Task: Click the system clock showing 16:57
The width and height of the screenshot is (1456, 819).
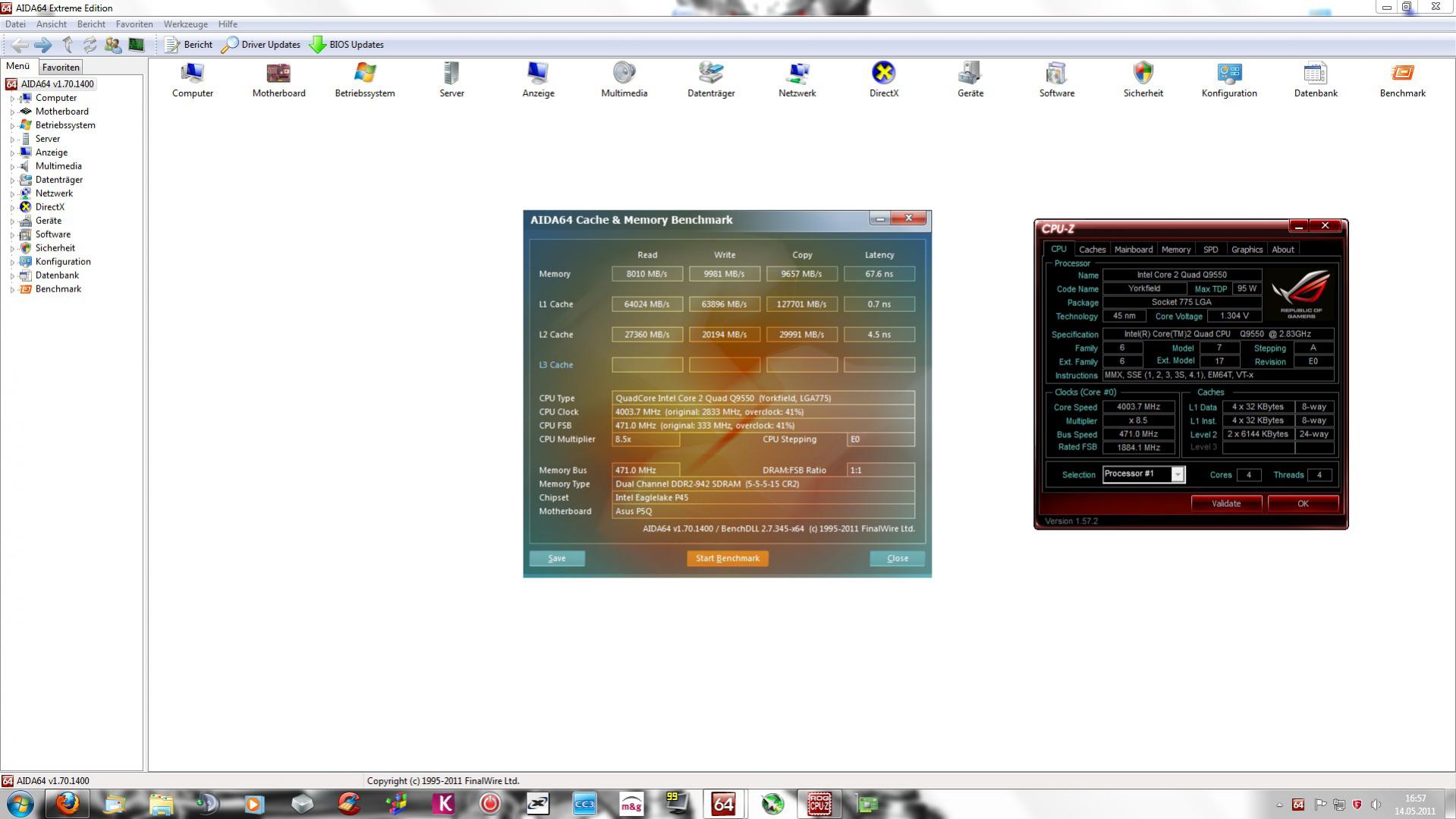Action: (x=1415, y=799)
